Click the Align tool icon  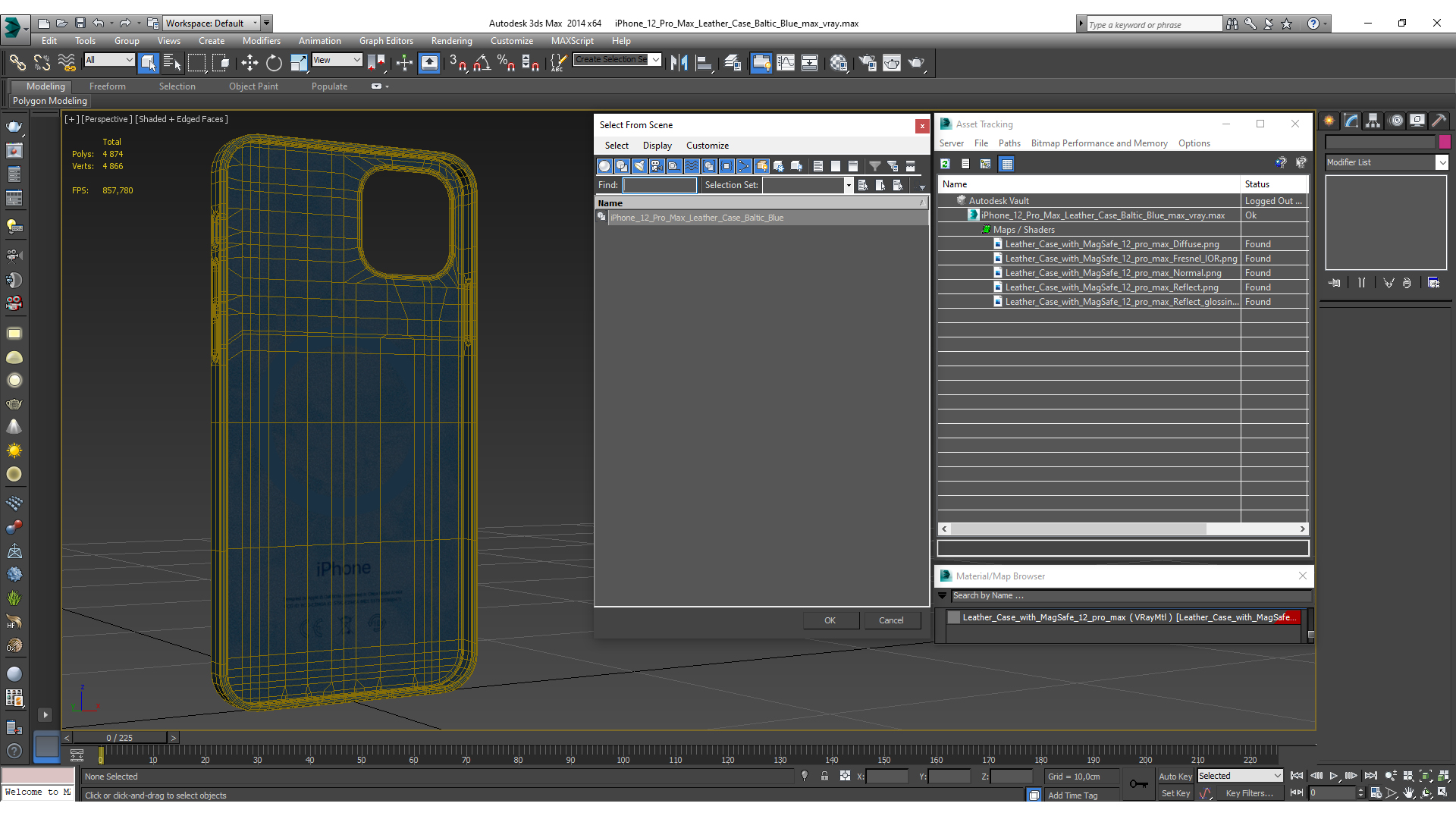tap(704, 63)
